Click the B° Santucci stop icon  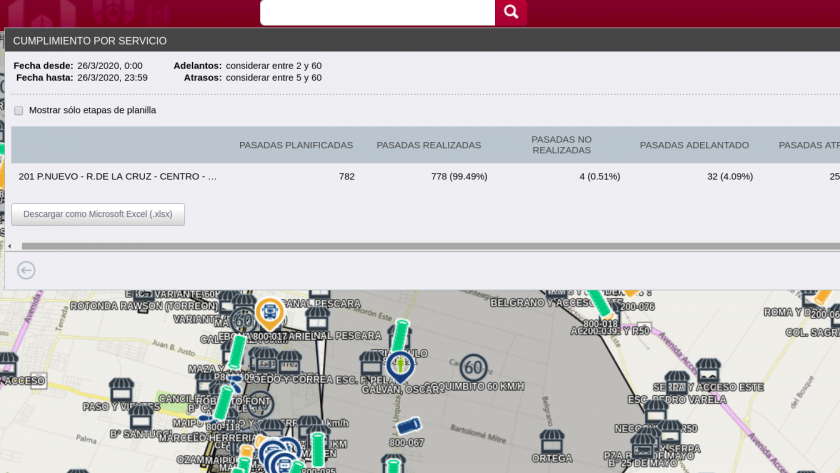coord(141,417)
